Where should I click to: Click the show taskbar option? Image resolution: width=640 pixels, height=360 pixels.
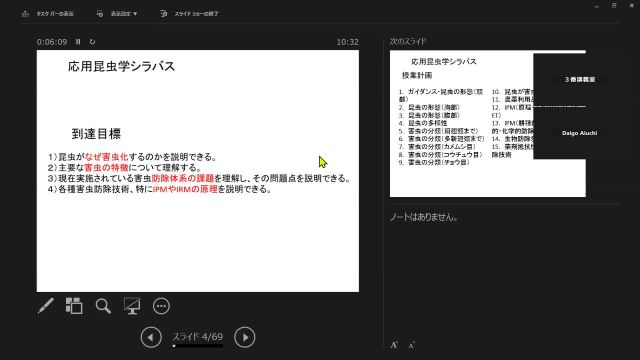[55, 13]
